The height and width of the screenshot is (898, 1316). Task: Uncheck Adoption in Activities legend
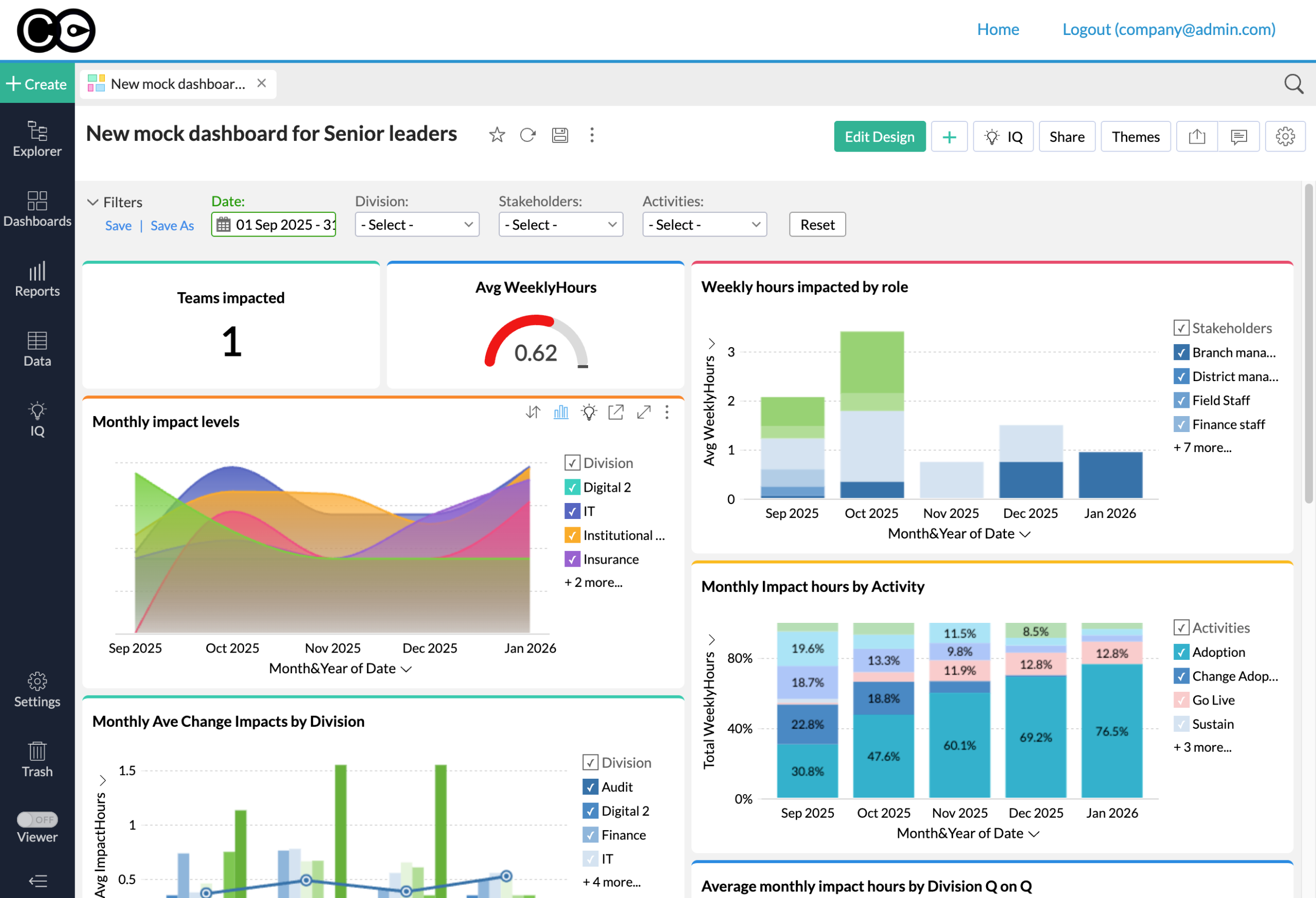point(1181,652)
